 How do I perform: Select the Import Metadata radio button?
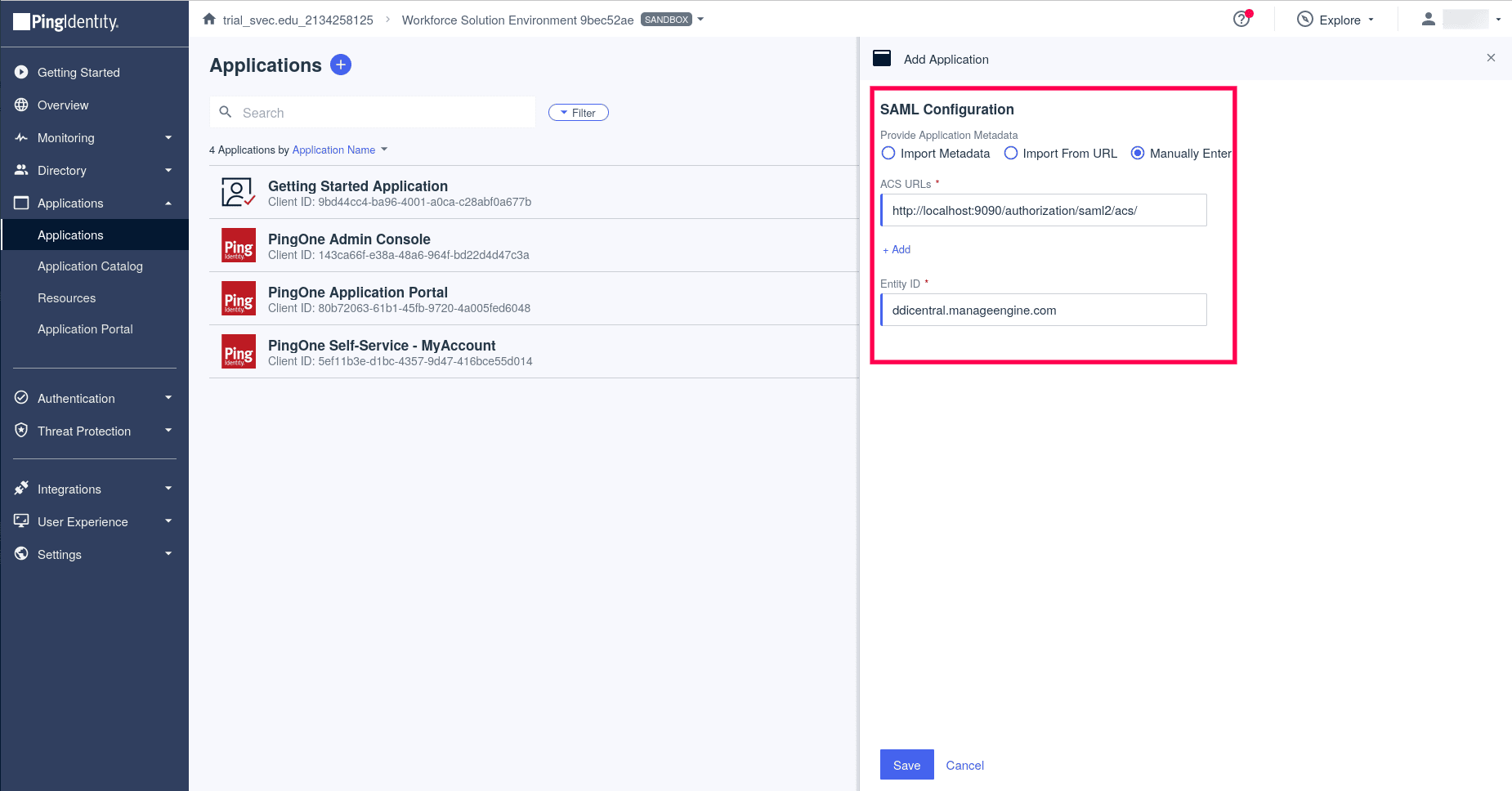pyautogui.click(x=889, y=153)
